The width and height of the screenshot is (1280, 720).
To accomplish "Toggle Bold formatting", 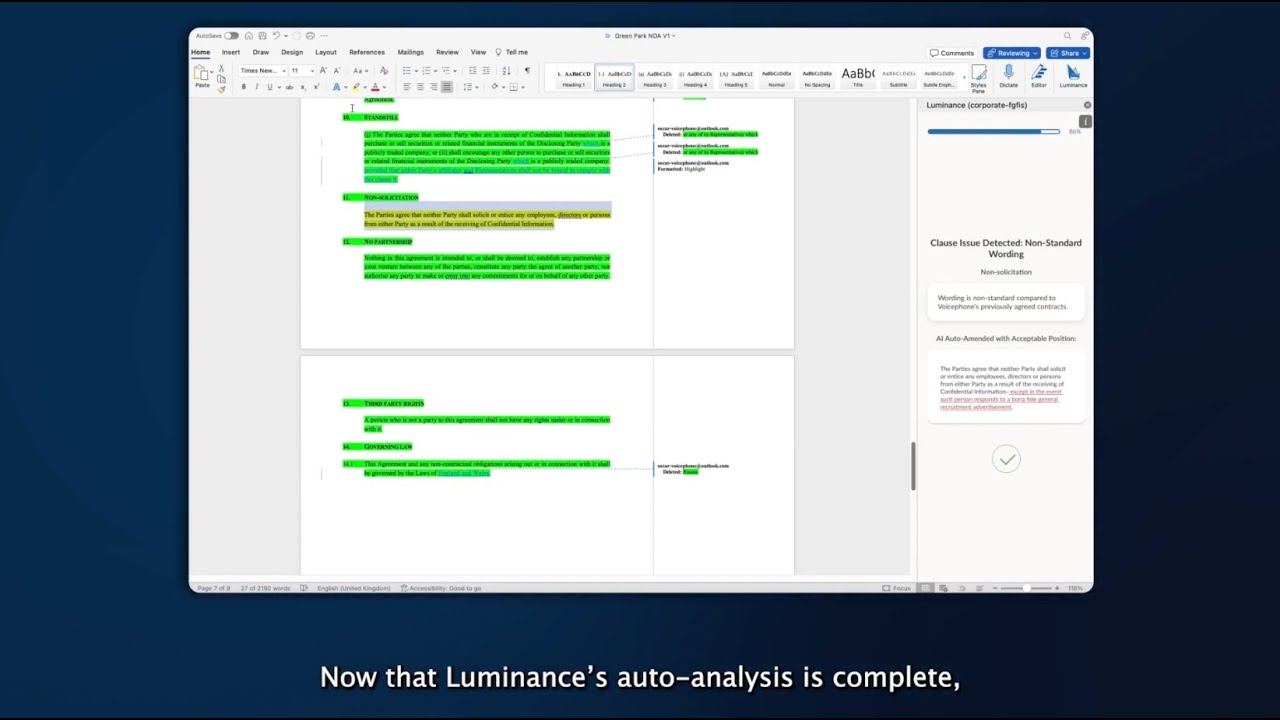I will pyautogui.click(x=243, y=87).
